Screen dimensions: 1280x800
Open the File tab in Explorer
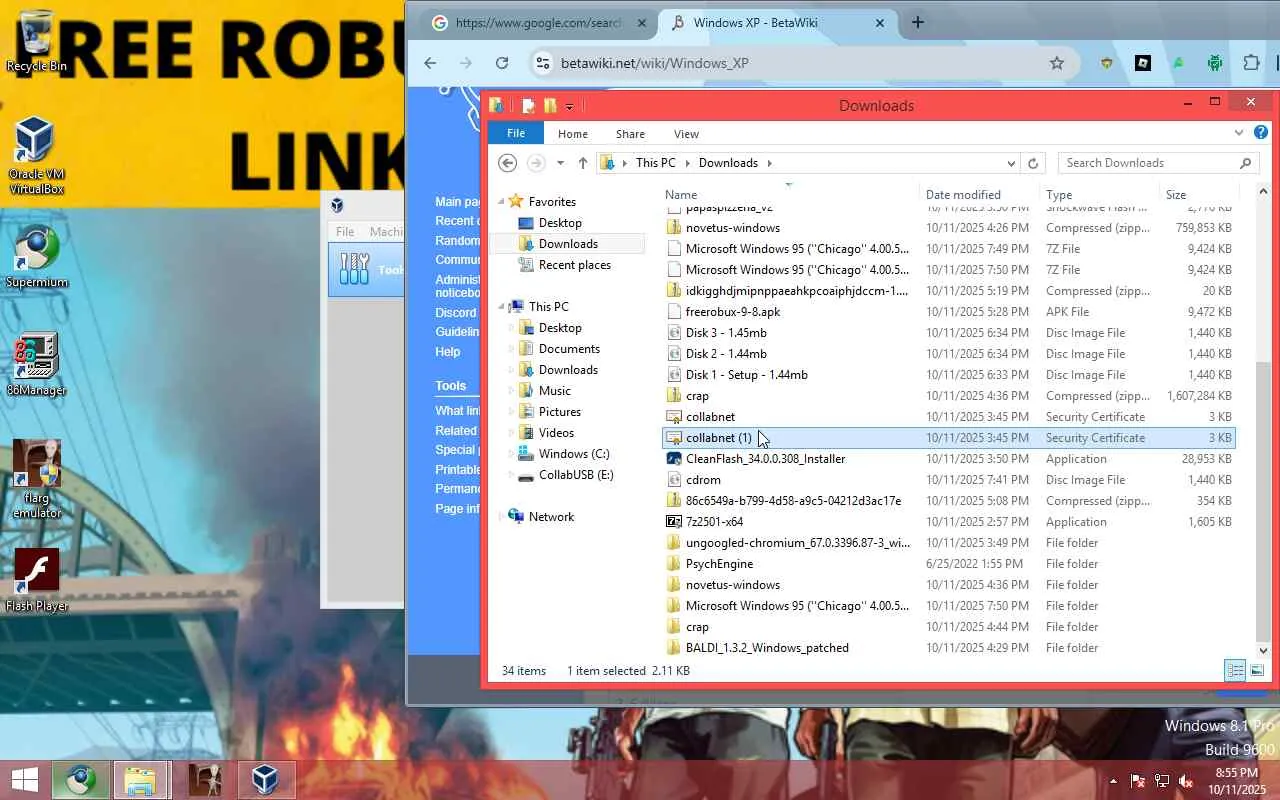(x=516, y=133)
